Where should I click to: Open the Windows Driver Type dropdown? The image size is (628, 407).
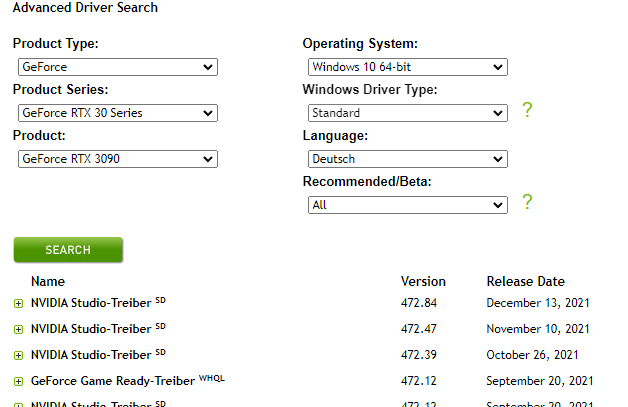pyautogui.click(x=408, y=113)
